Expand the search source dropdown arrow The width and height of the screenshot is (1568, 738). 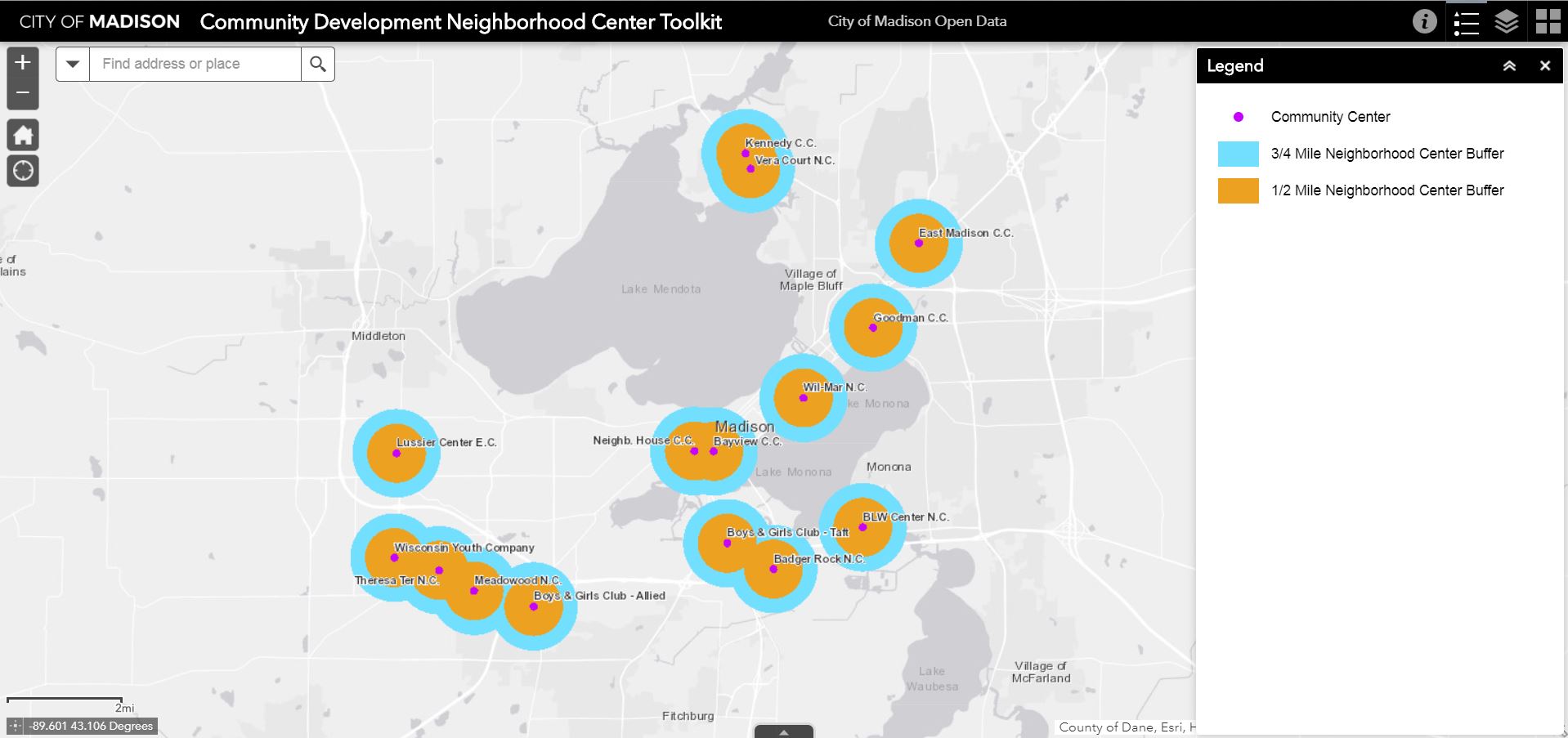click(x=73, y=64)
